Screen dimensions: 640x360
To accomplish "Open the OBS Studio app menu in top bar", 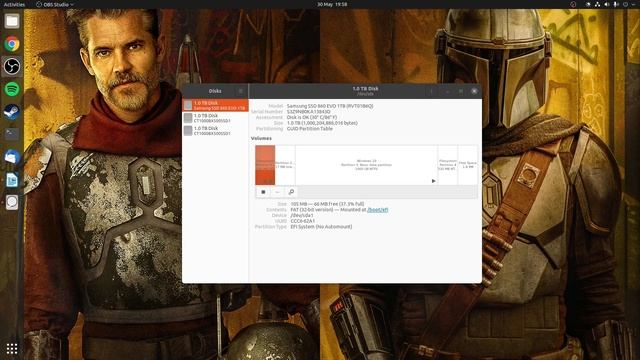I will pos(55,4).
